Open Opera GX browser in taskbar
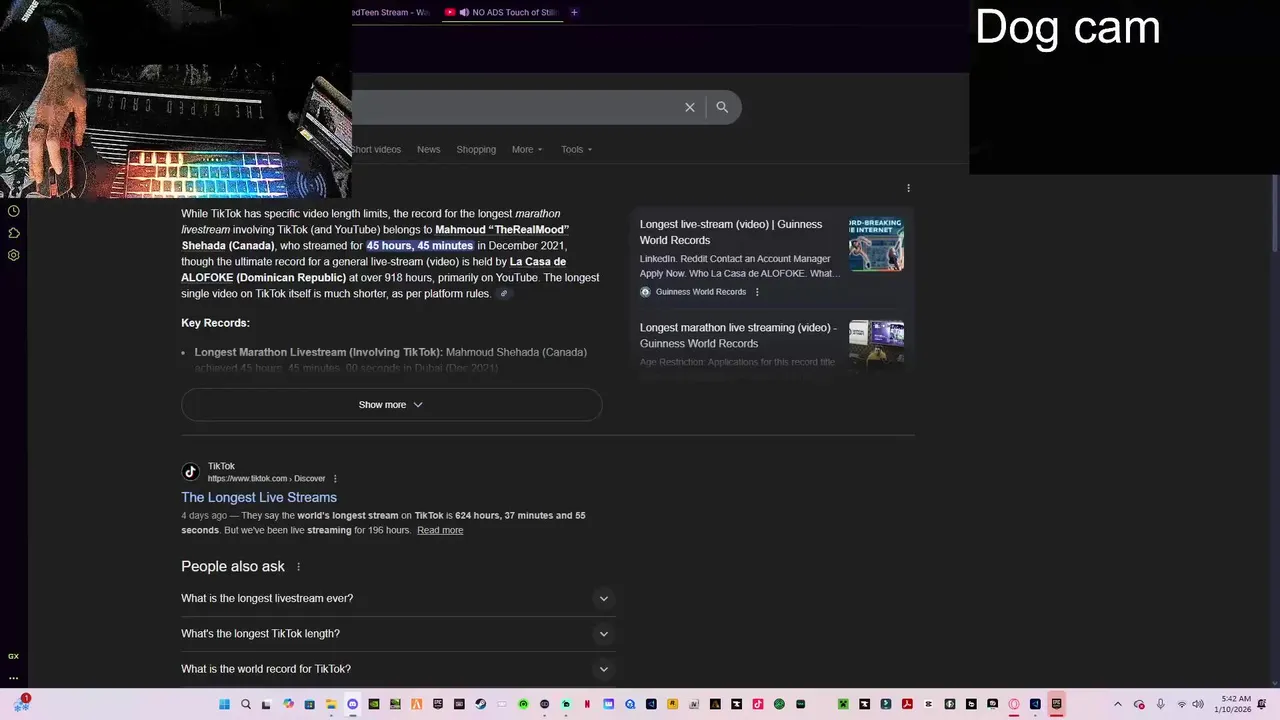 [1014, 704]
